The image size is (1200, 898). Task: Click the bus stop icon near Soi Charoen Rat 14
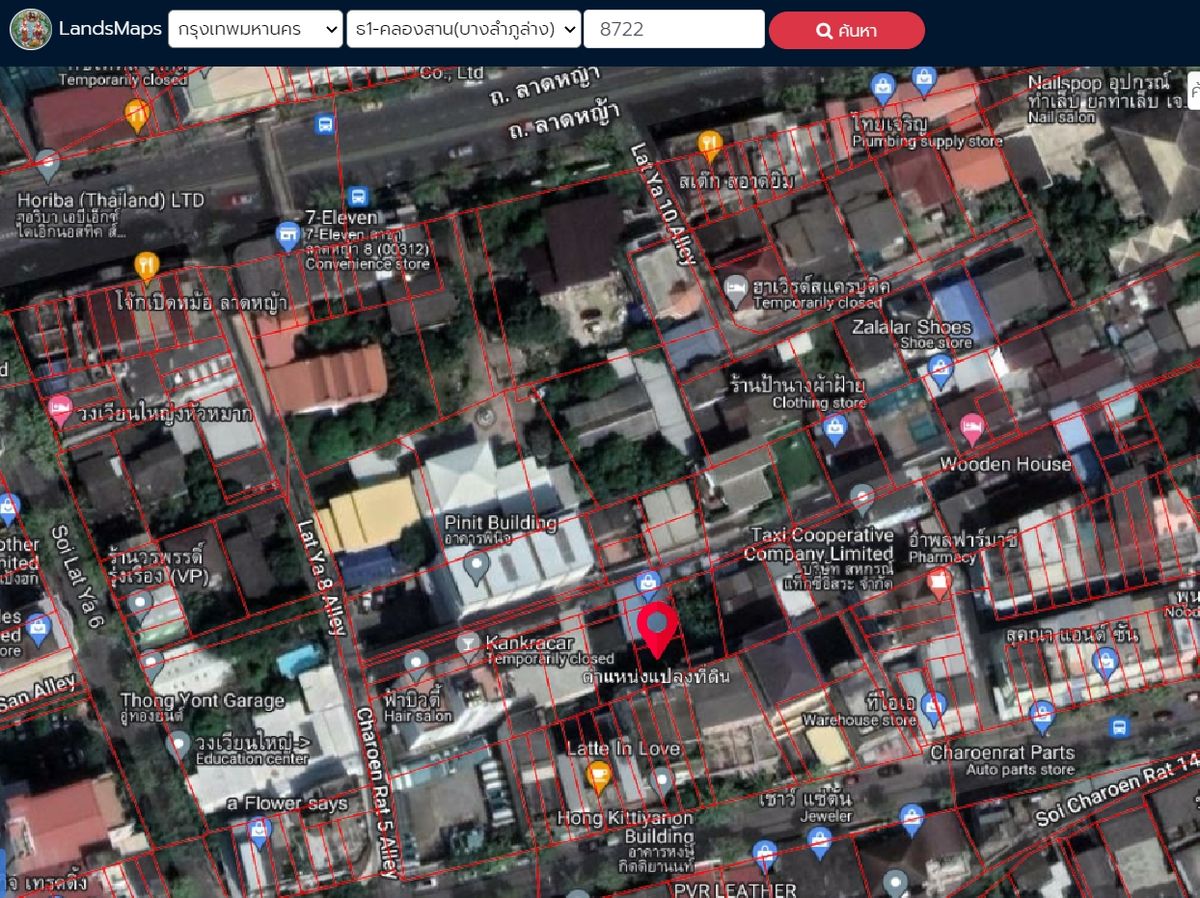[1119, 727]
